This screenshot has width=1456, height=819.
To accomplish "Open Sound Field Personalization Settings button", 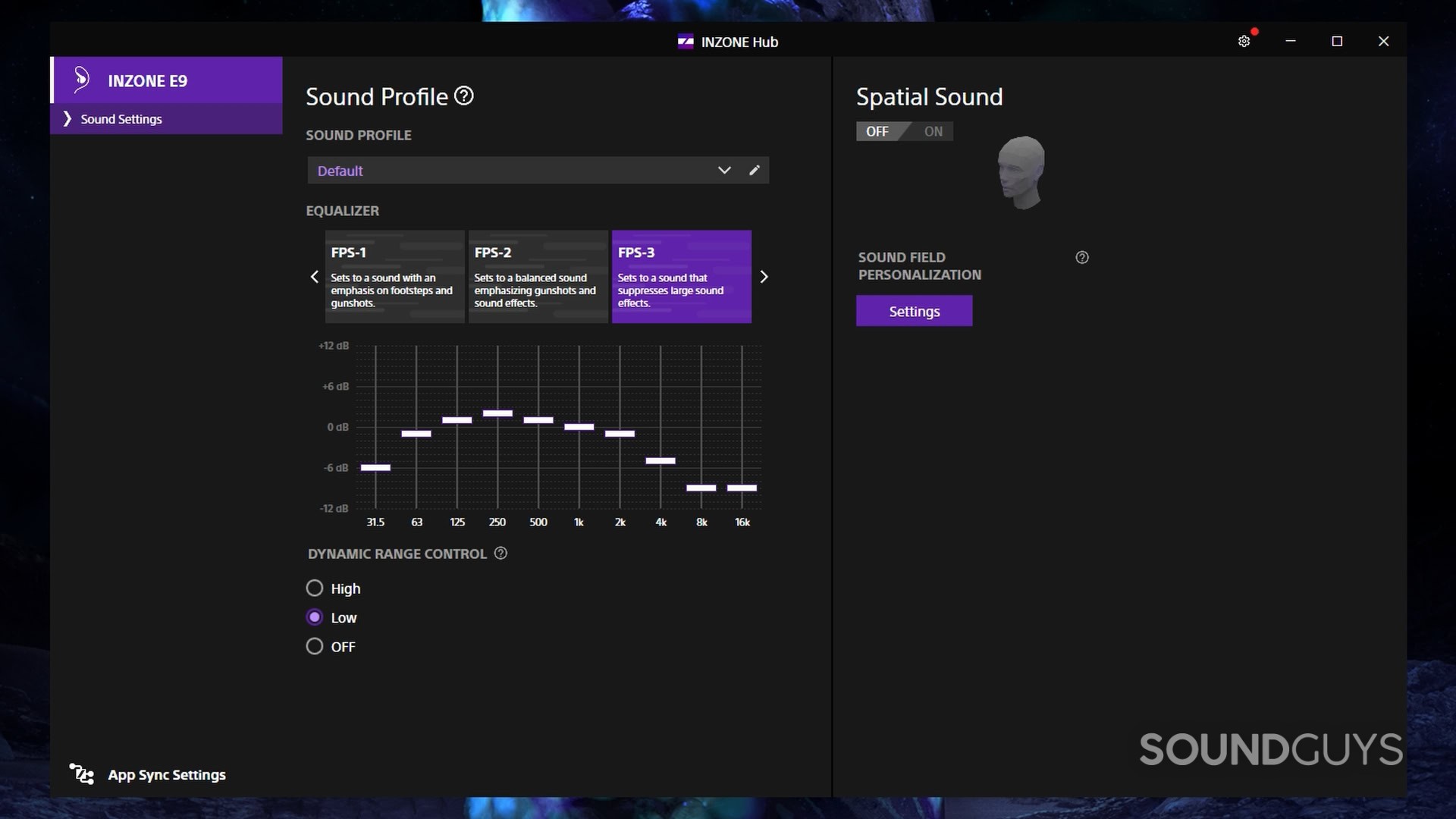I will pos(914,311).
